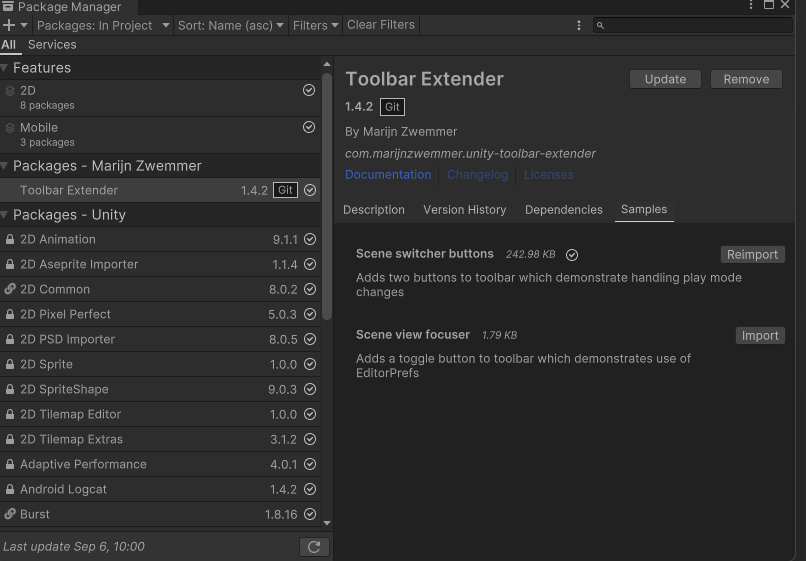
Task: Click the plus icon to add a package
Action: click(9, 25)
